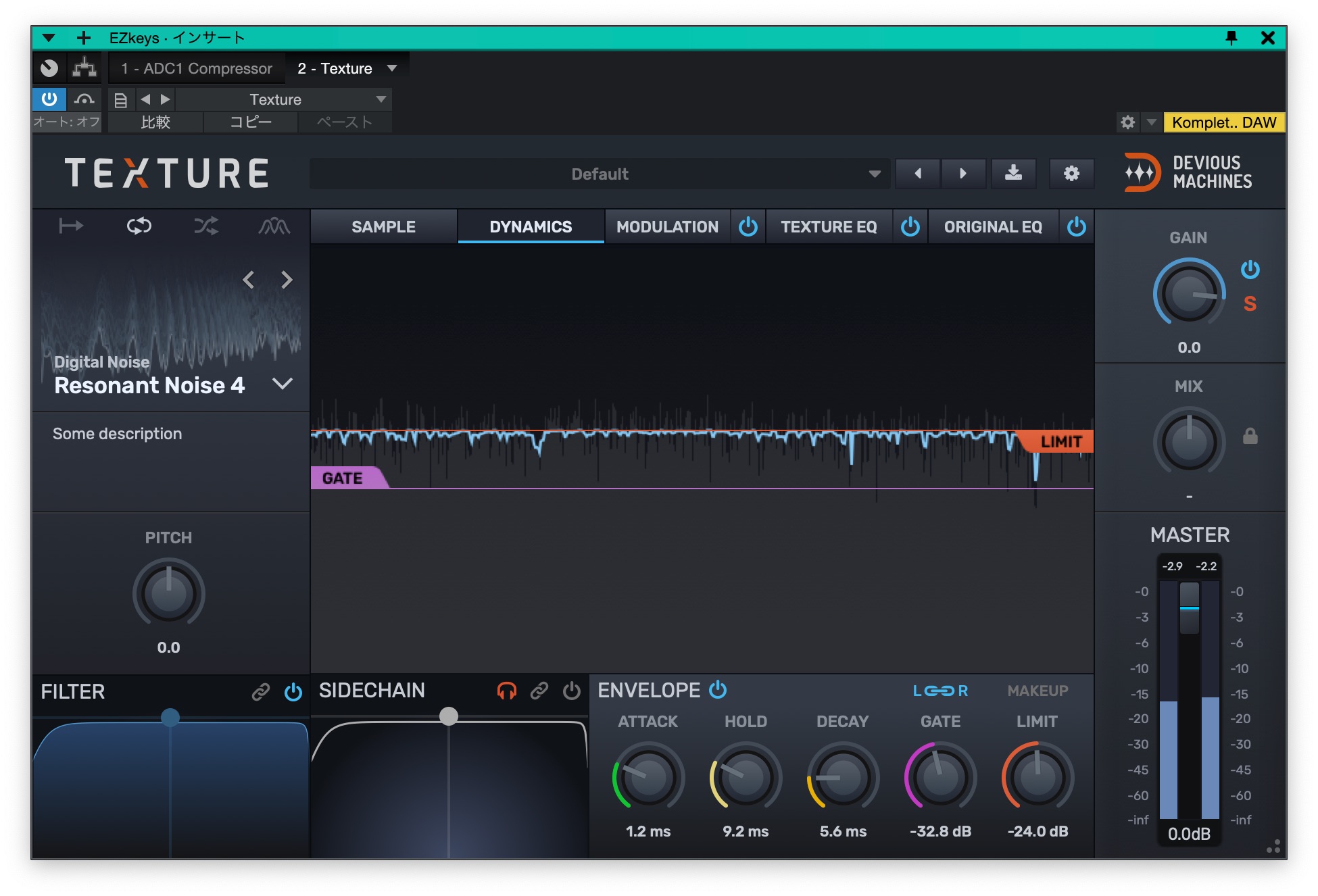Toggle the Envelope power button
This screenshot has height=896, width=1318.
tap(718, 690)
